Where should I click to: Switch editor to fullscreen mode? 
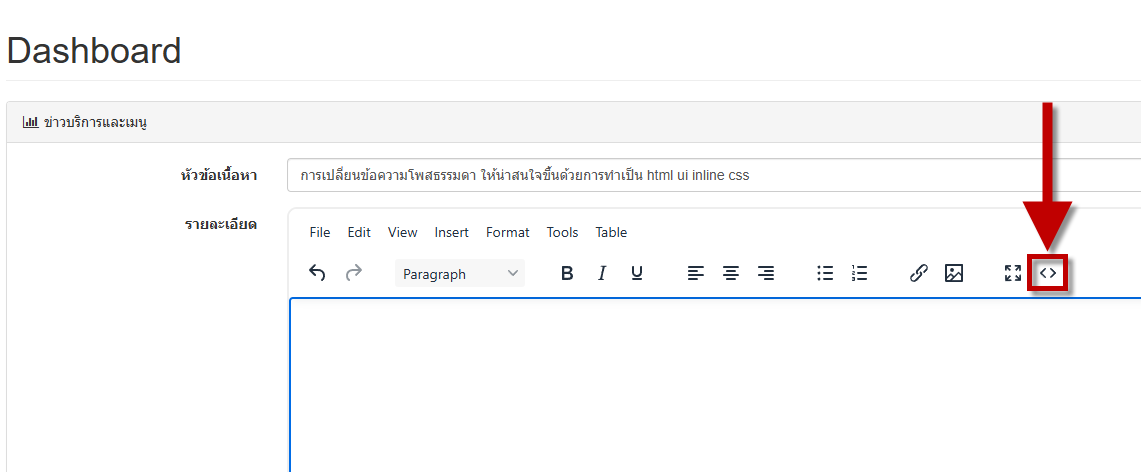coord(1013,273)
